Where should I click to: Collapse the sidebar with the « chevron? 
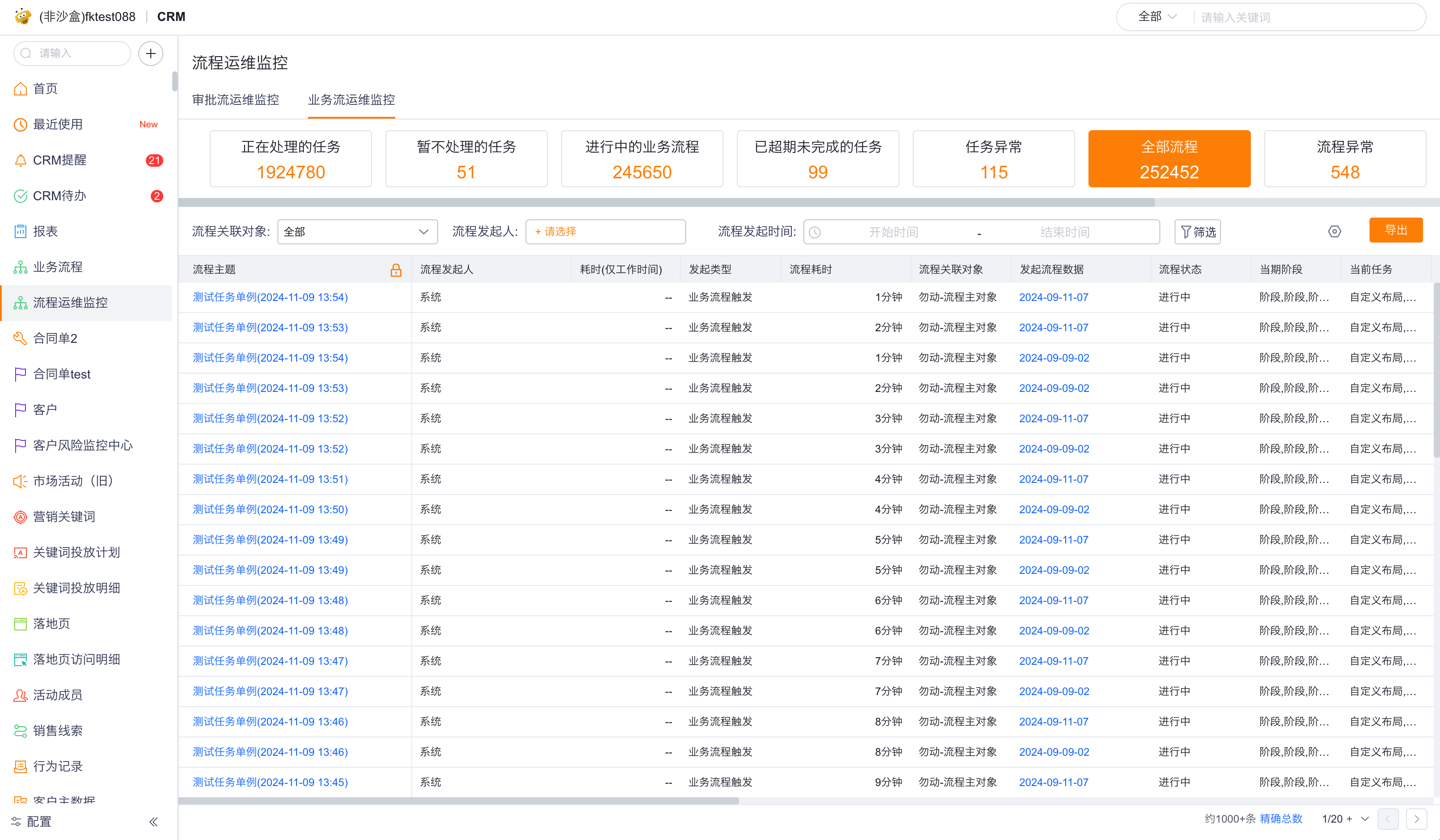click(x=153, y=821)
